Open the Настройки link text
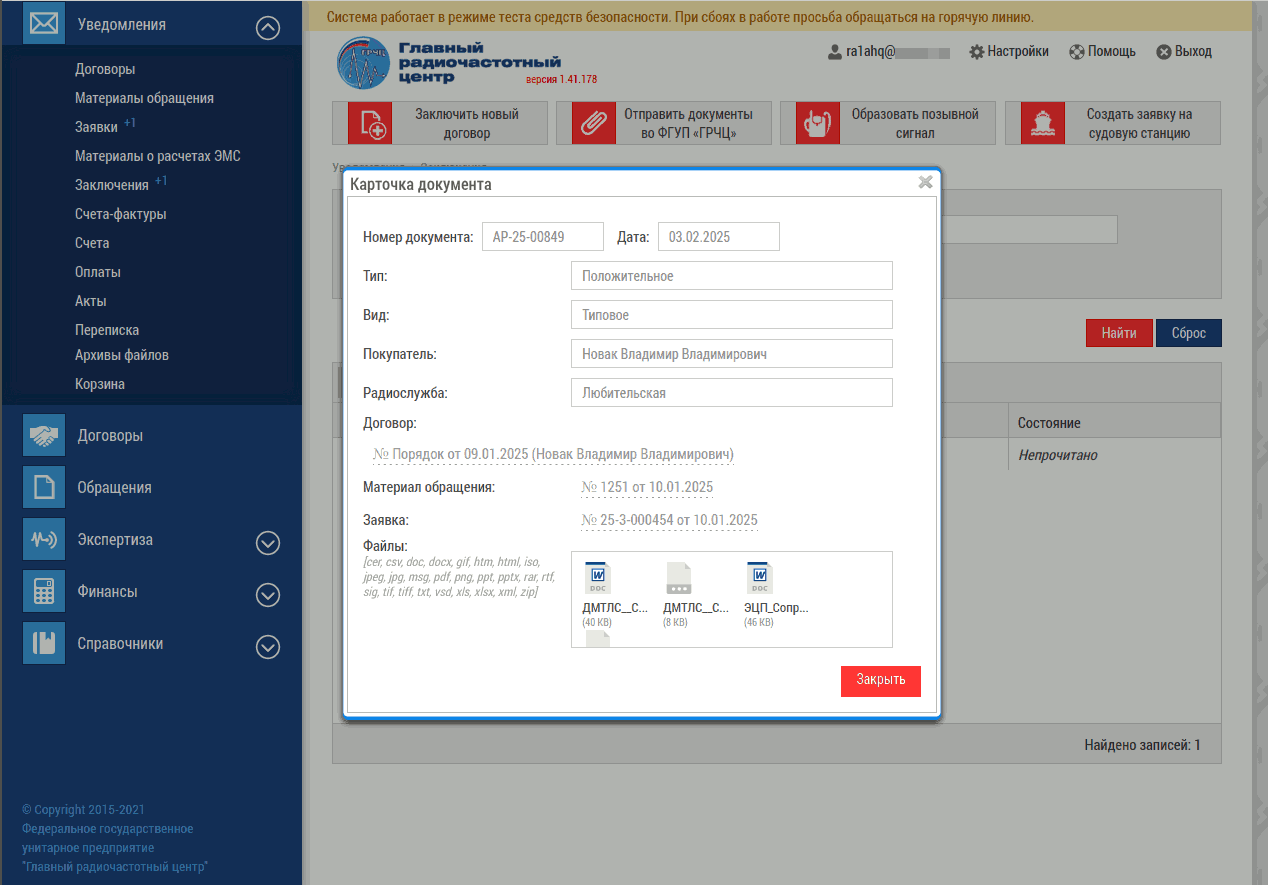 point(1018,52)
